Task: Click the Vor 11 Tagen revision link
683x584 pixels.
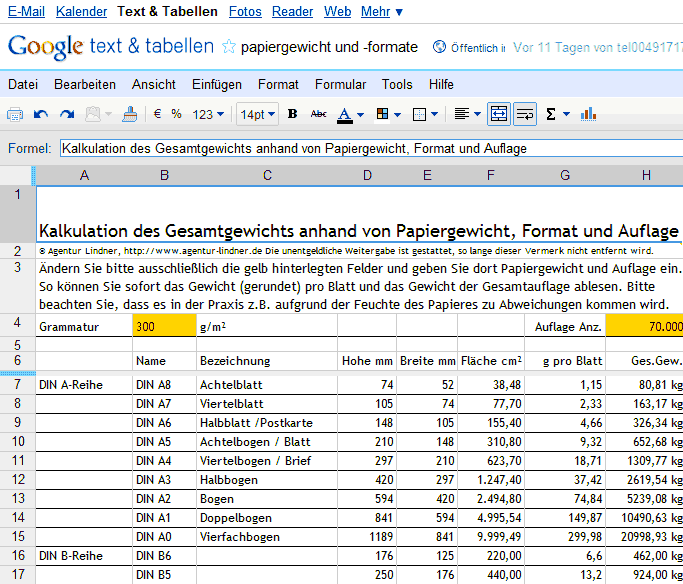Action: point(598,47)
